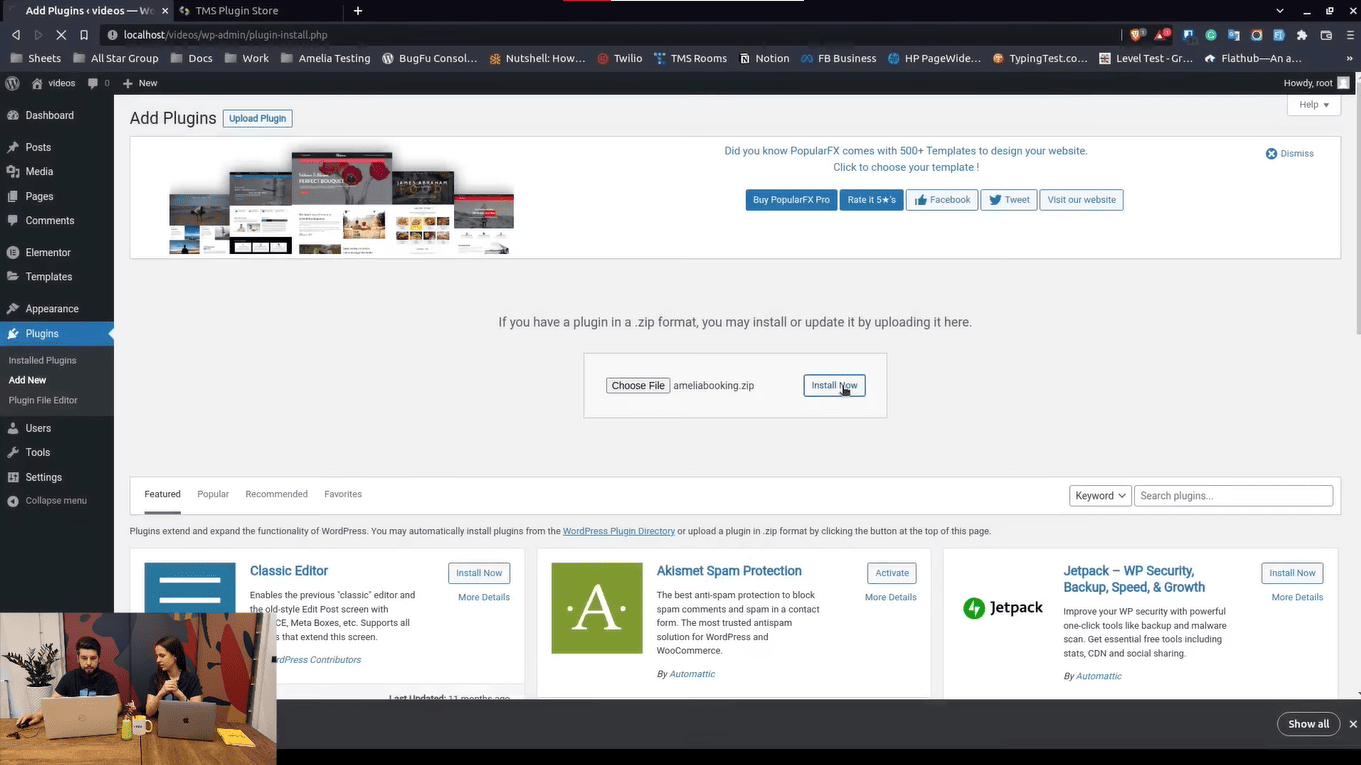Screen dimensions: 1361x765
Task: Click the Upload Plugin button
Action: [x=258, y=118]
